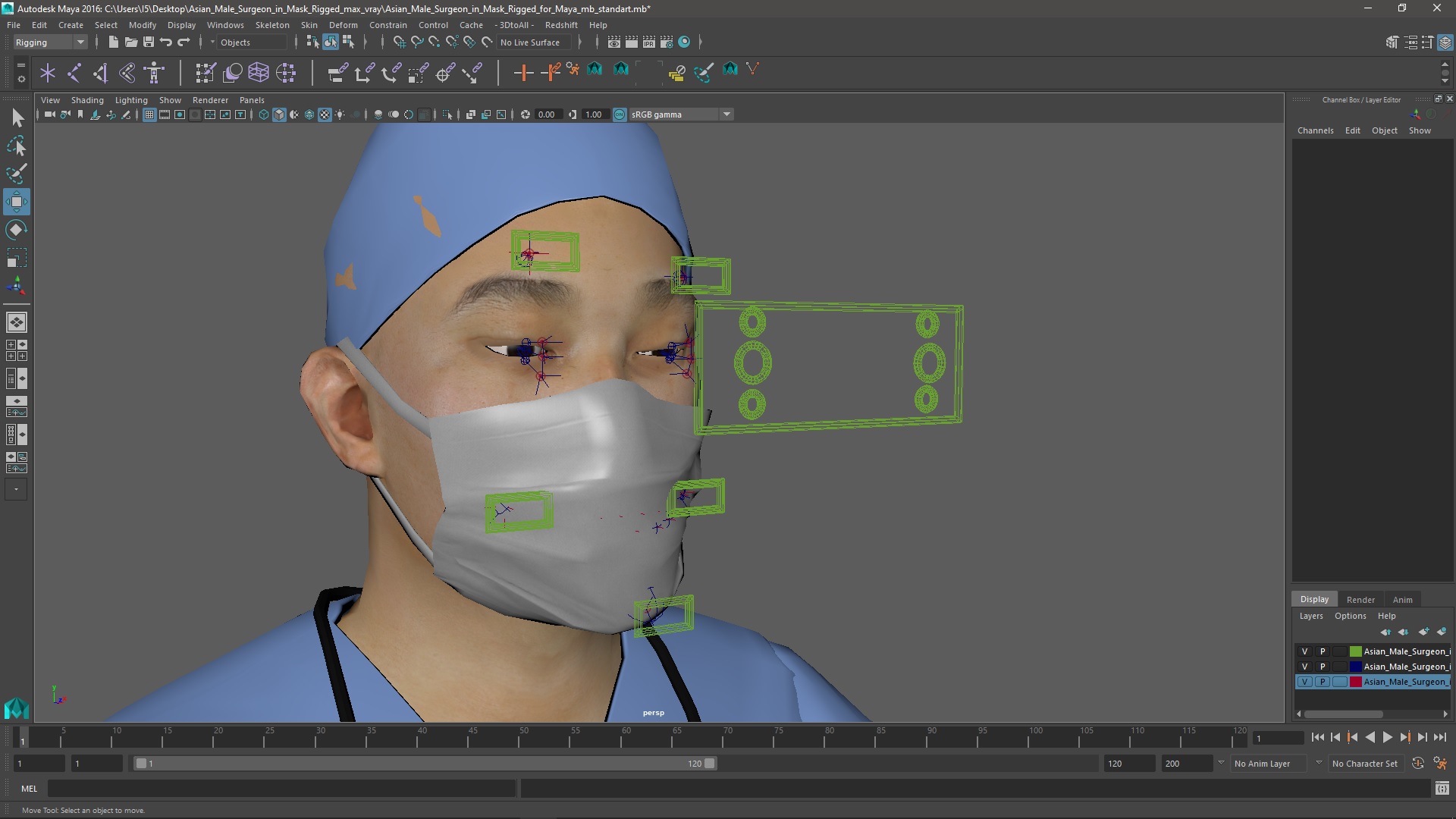Click the Create Lattice shelf icon
Image resolution: width=1456 pixels, height=819 pixels.
(259, 73)
